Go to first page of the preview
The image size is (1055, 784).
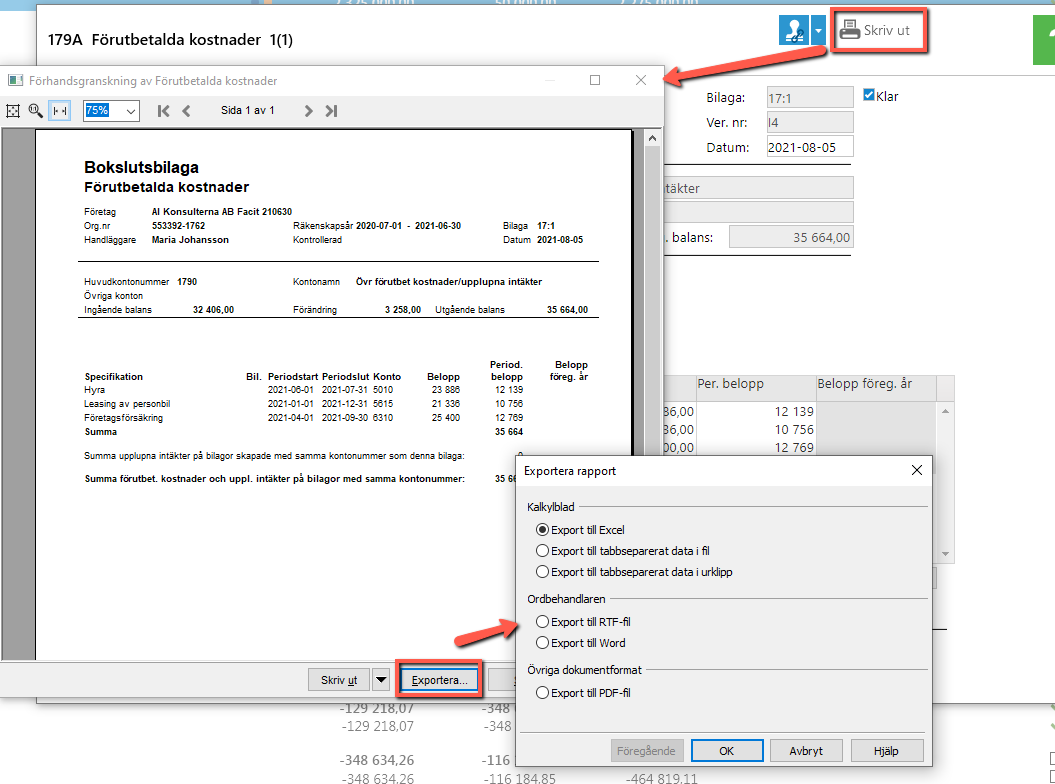163,111
